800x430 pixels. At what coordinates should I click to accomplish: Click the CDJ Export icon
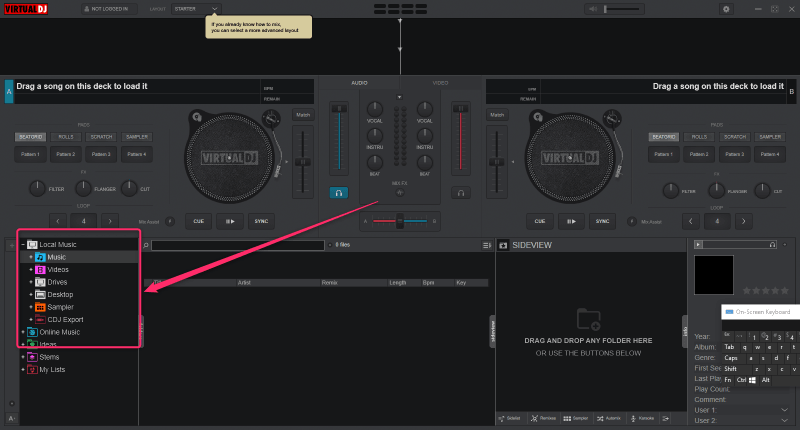pos(40,319)
